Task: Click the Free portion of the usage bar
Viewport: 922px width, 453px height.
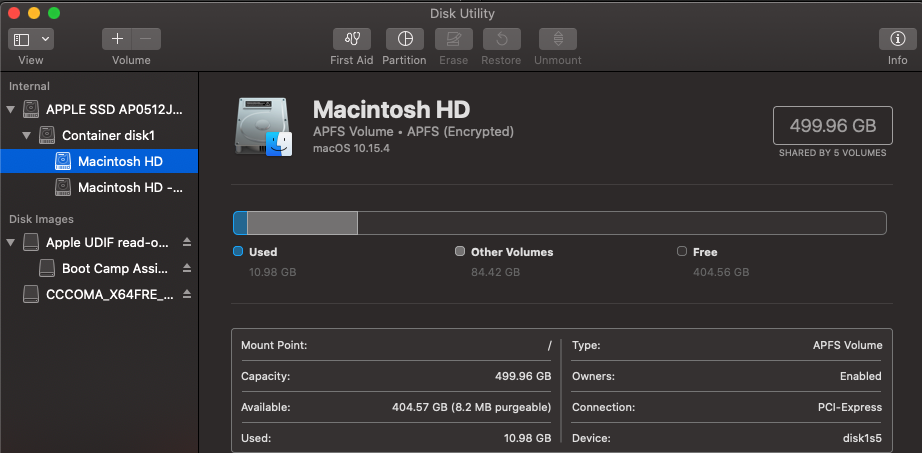Action: [622, 223]
